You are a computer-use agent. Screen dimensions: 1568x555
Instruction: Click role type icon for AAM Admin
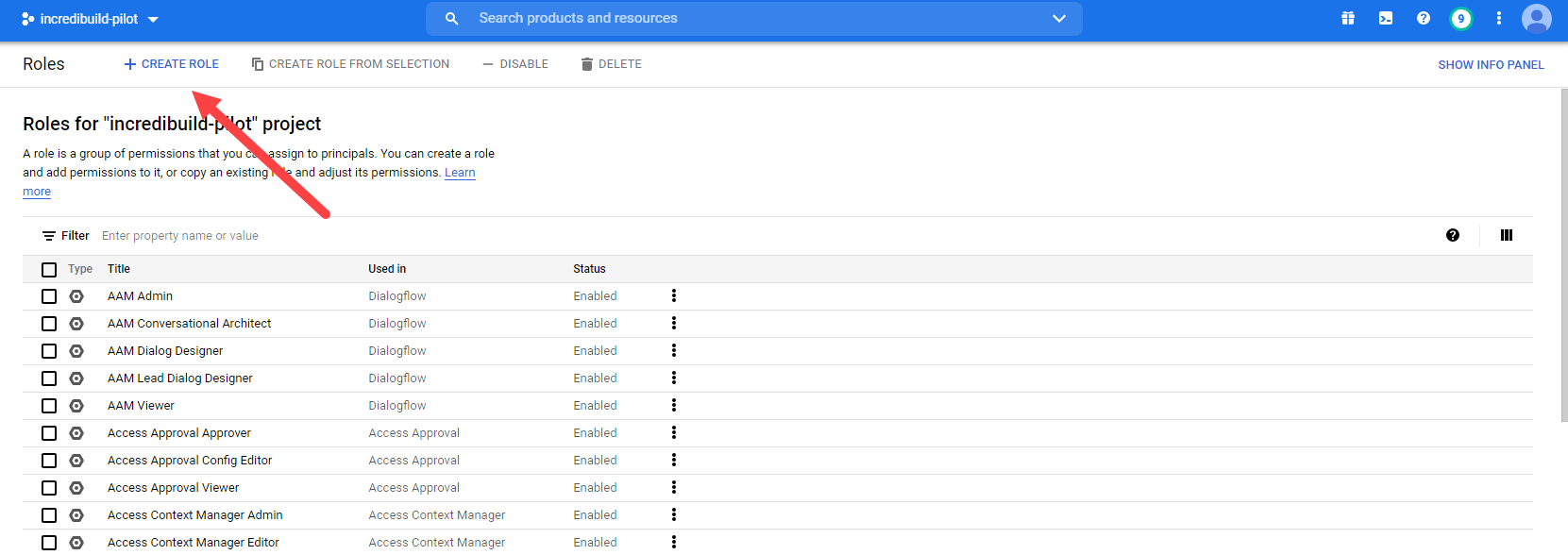(x=76, y=296)
